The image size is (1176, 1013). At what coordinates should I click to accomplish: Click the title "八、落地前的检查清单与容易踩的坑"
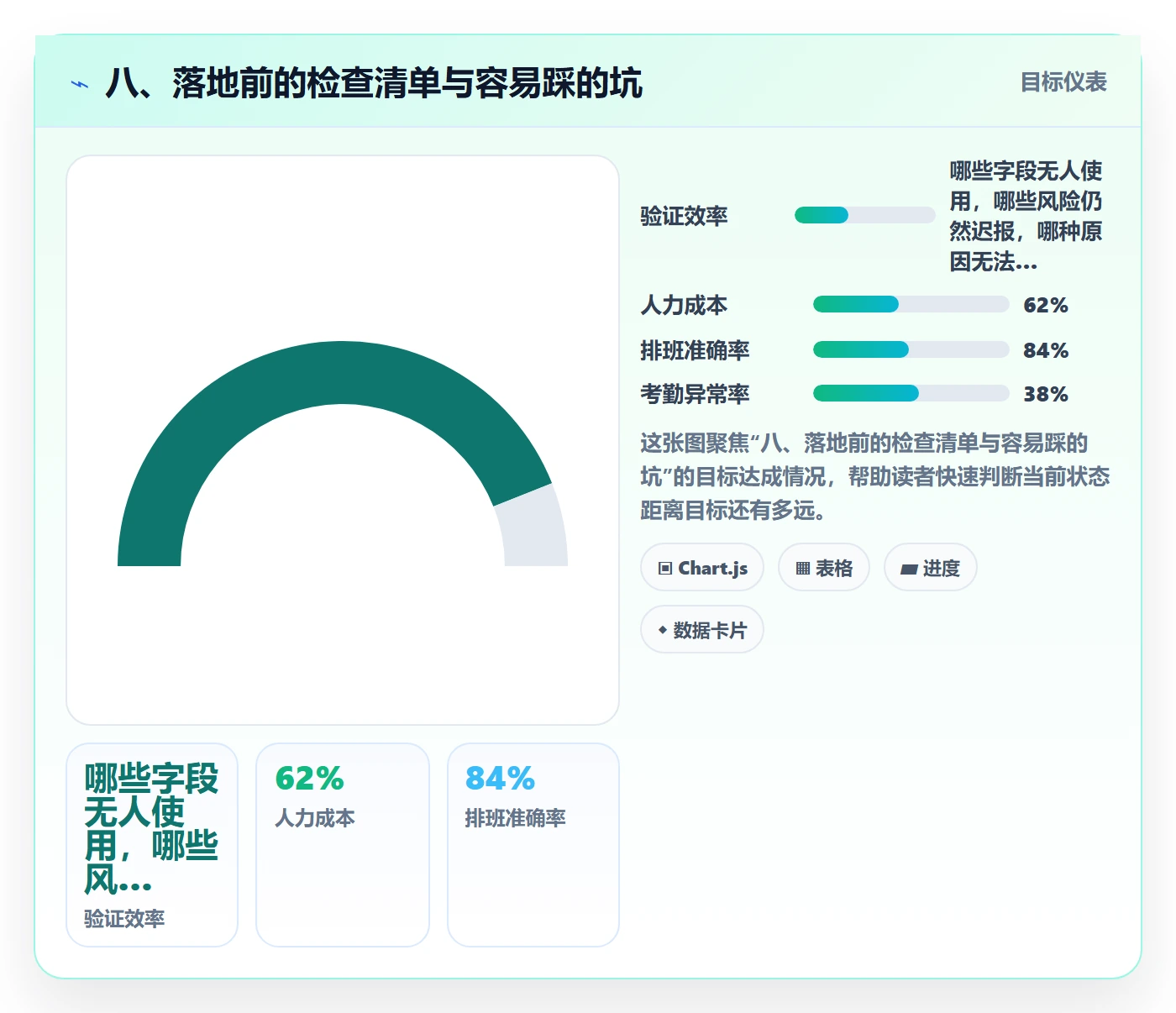(374, 83)
